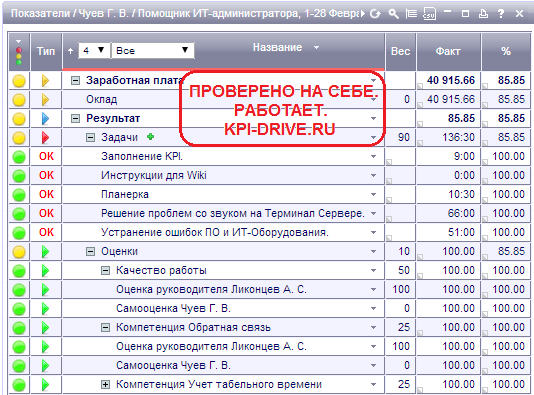Viewport: 534px width, 395px height.
Task: Click % value 85.85 in Результат row
Action: pos(511,118)
